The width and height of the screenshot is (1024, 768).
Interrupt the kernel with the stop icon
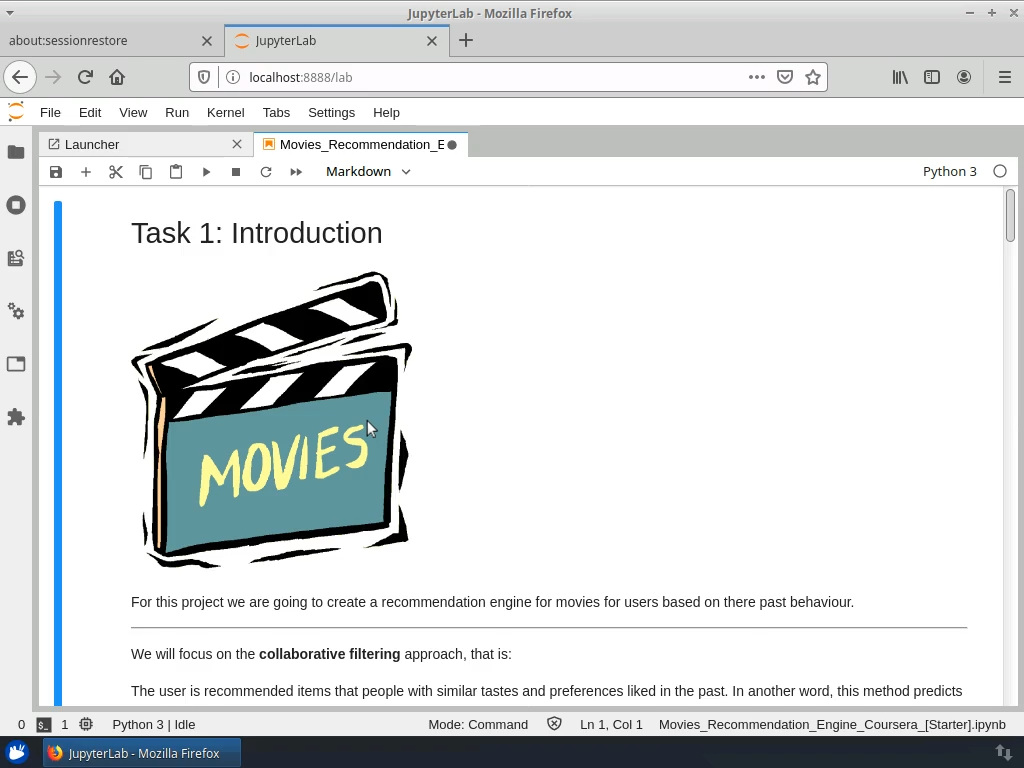[x=236, y=171]
